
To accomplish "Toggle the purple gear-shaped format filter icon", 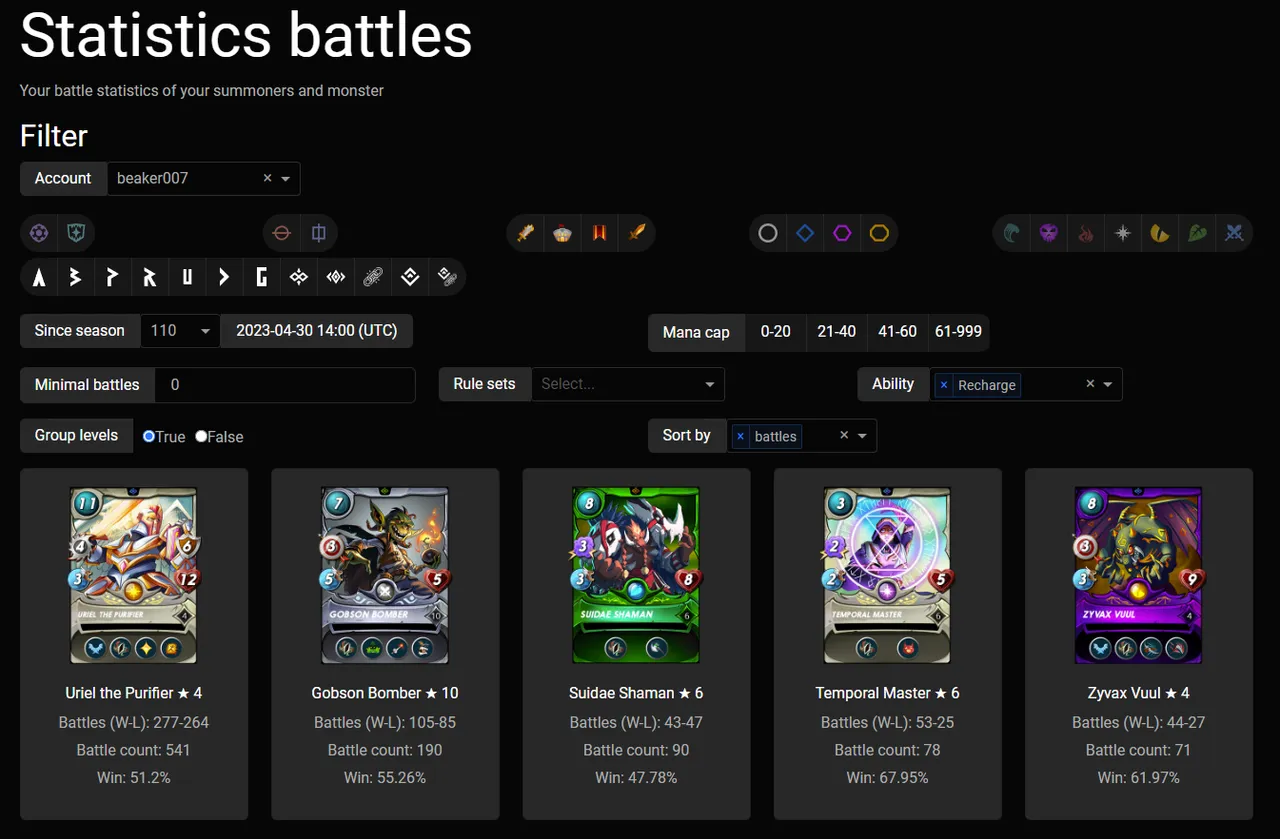I will [x=39, y=234].
